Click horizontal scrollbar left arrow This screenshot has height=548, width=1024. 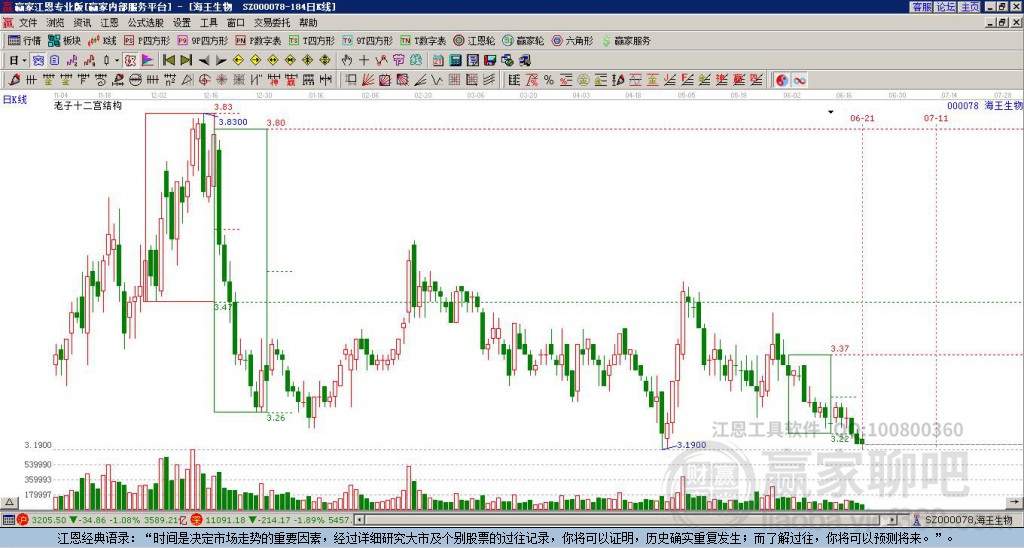point(359,520)
